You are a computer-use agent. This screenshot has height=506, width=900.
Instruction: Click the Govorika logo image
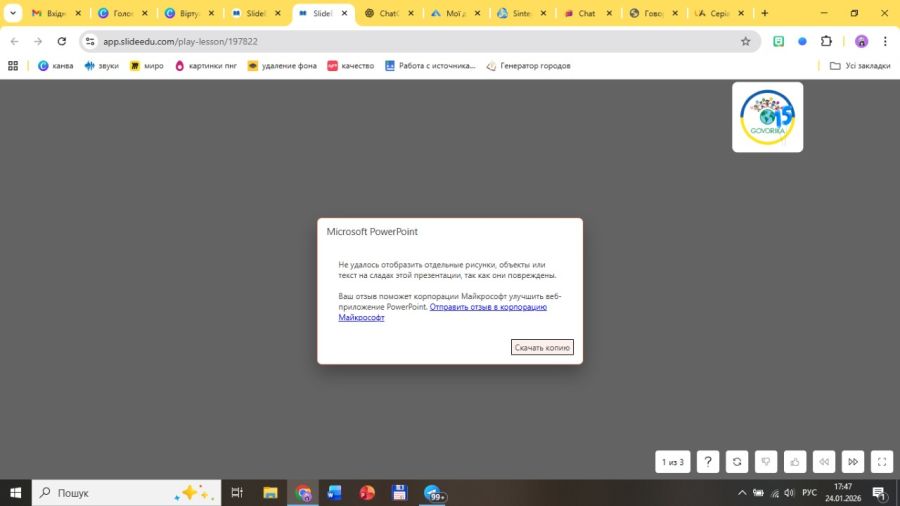(767, 117)
